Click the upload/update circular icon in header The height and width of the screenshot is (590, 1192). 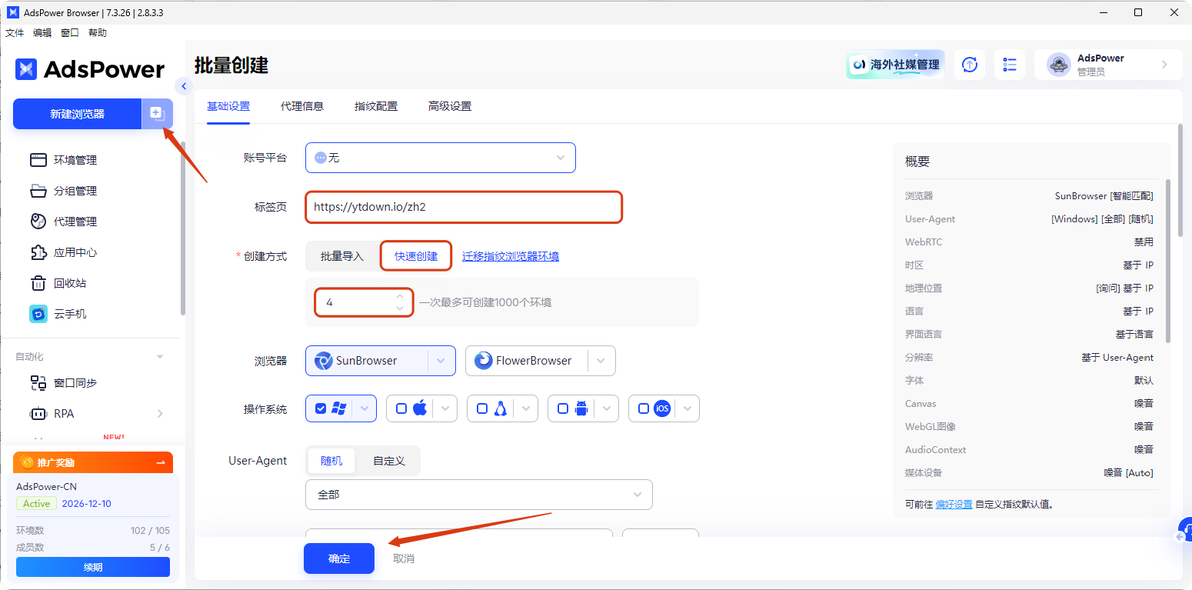point(969,65)
